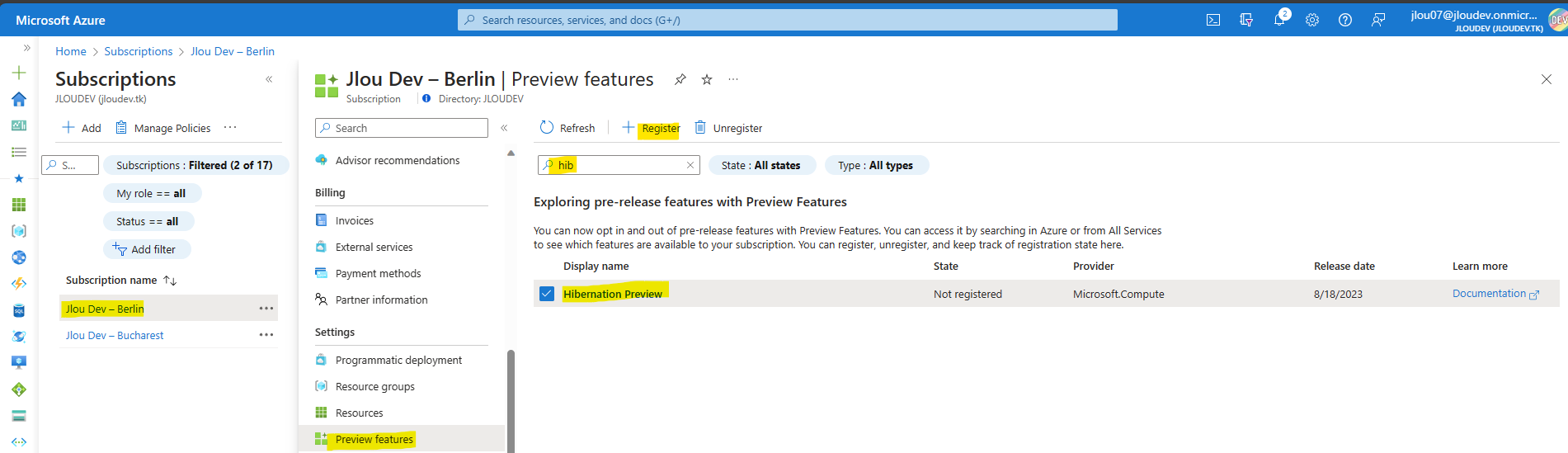Collapse the Subscriptions panel
The height and width of the screenshot is (453, 1568).
pos(269,79)
